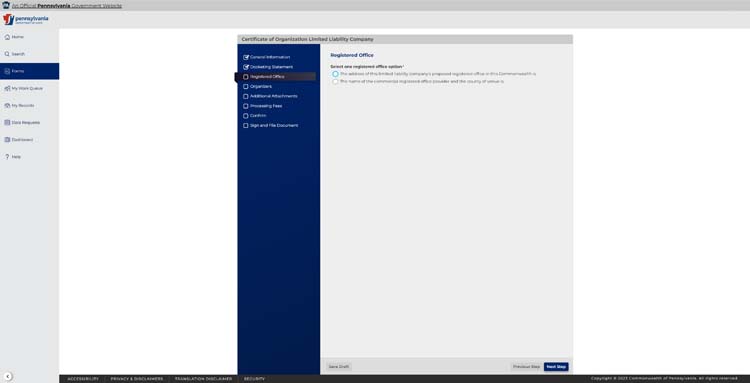Viewport: 750px width, 383px height.
Task: Open the Security footer link
Action: click(254, 379)
